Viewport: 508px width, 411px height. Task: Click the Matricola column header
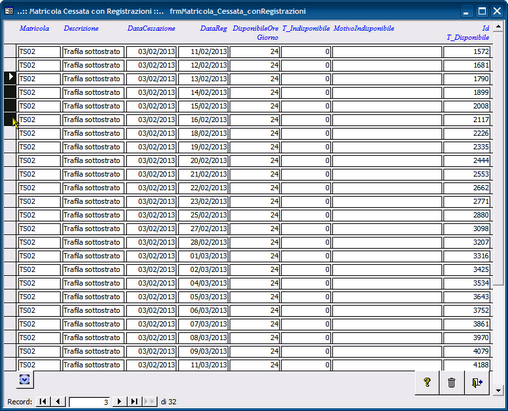[34, 28]
